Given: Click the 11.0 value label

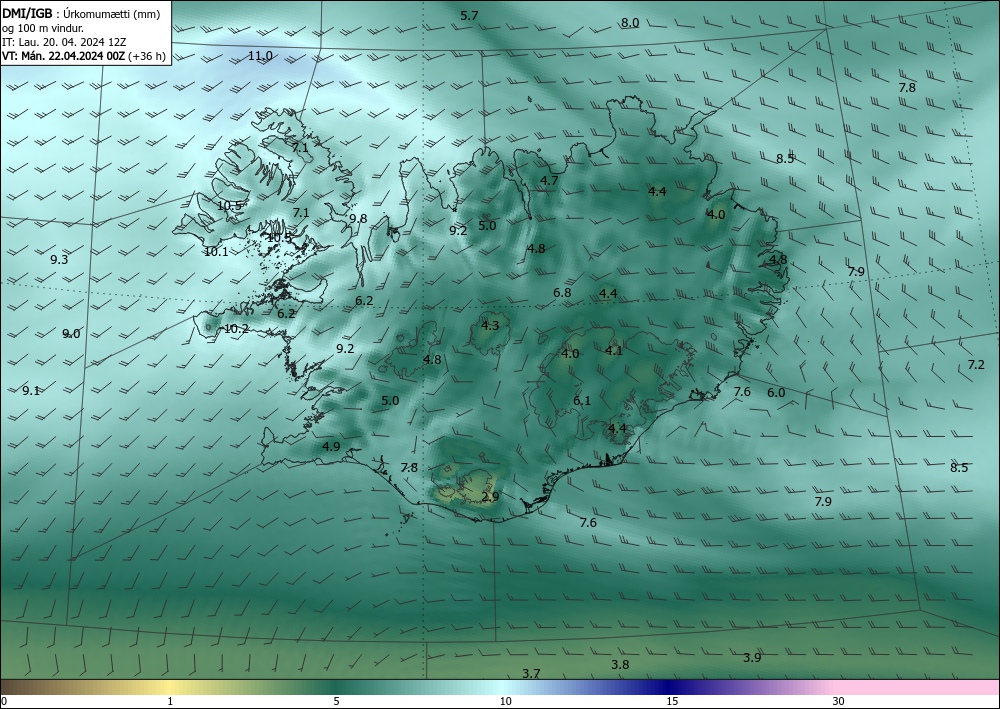Looking at the screenshot, I should pyautogui.click(x=260, y=56).
